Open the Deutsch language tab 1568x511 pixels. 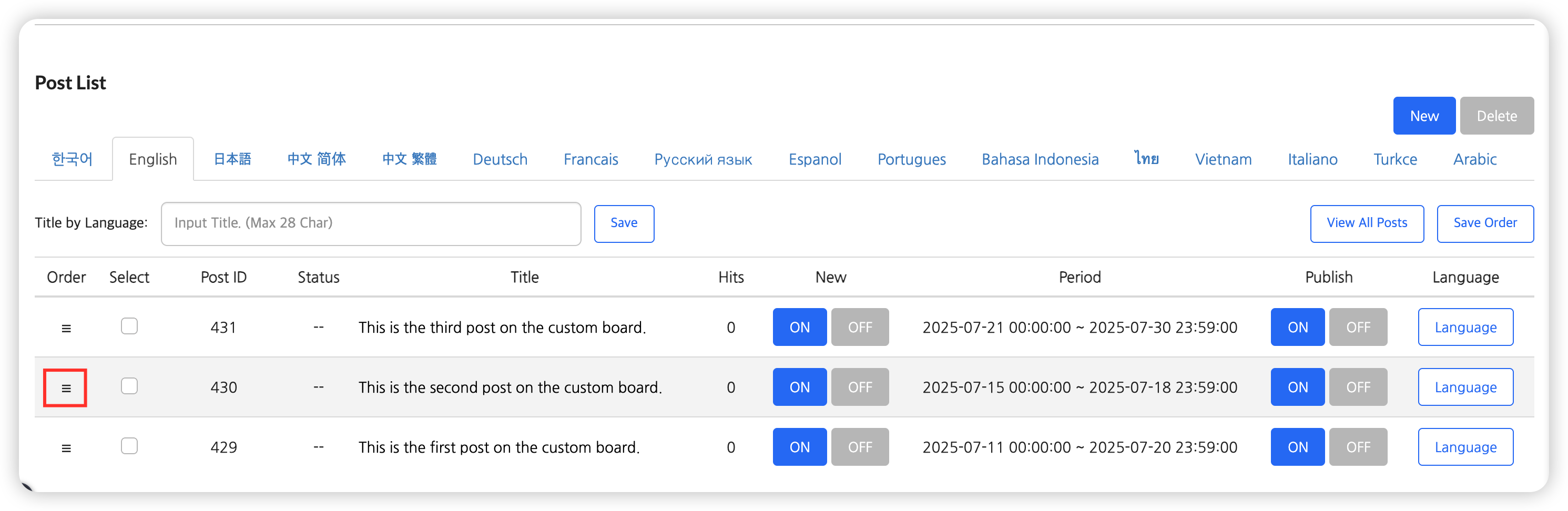tap(500, 159)
